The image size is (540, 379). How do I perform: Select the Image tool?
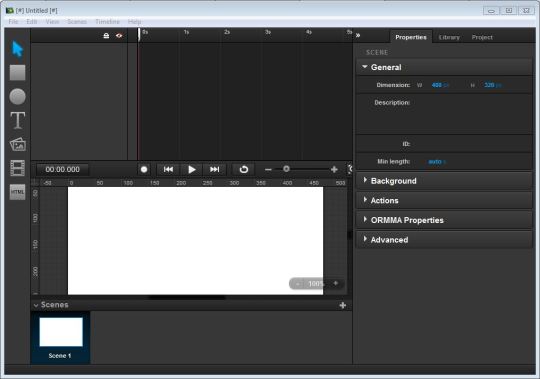coord(18,144)
